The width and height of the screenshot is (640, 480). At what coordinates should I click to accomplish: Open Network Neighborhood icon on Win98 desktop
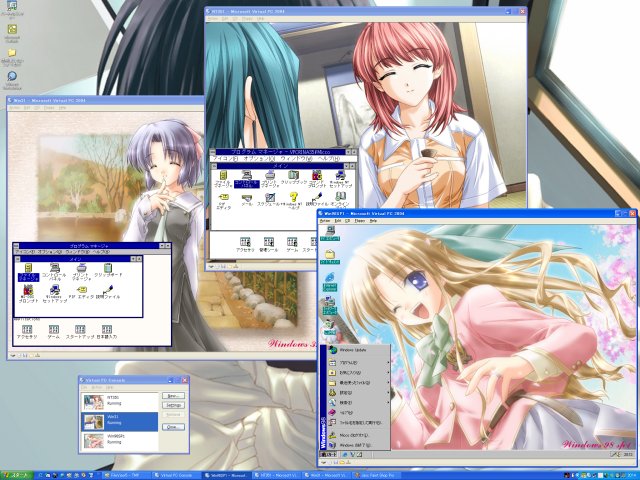(x=329, y=307)
